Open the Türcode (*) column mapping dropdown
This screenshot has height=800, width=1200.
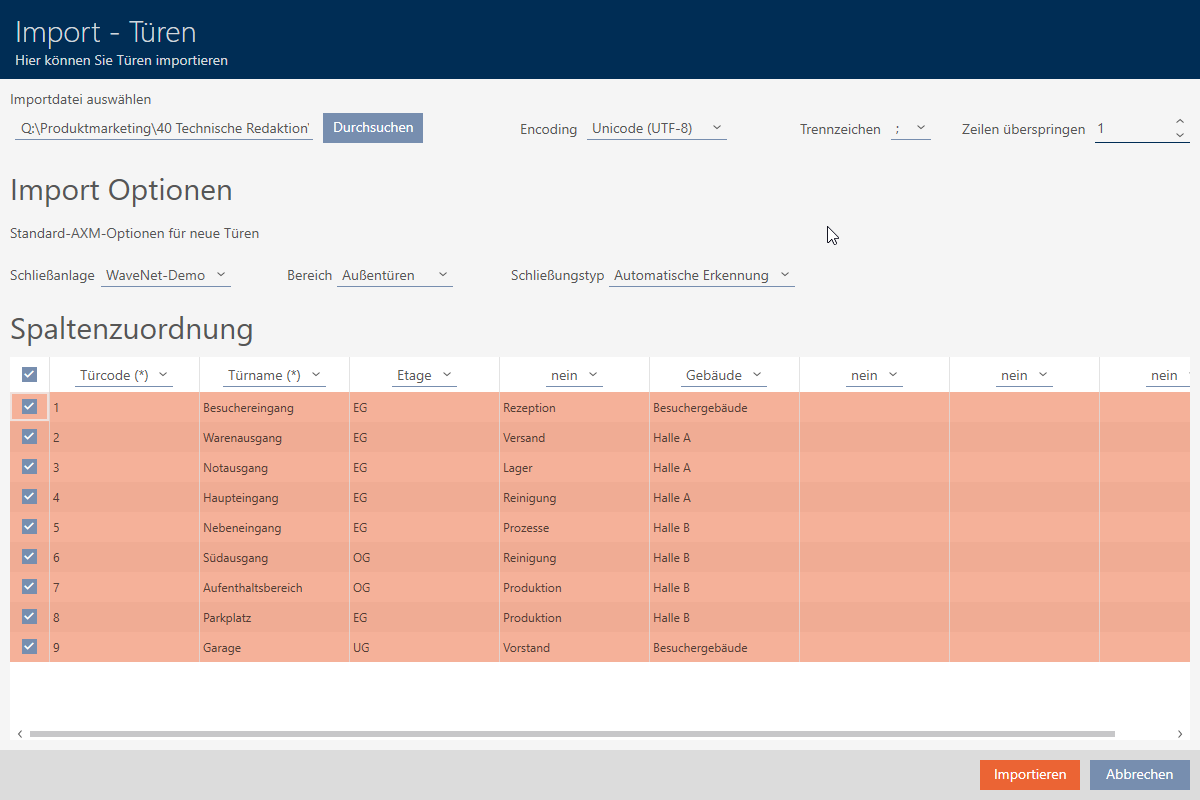tap(124, 375)
